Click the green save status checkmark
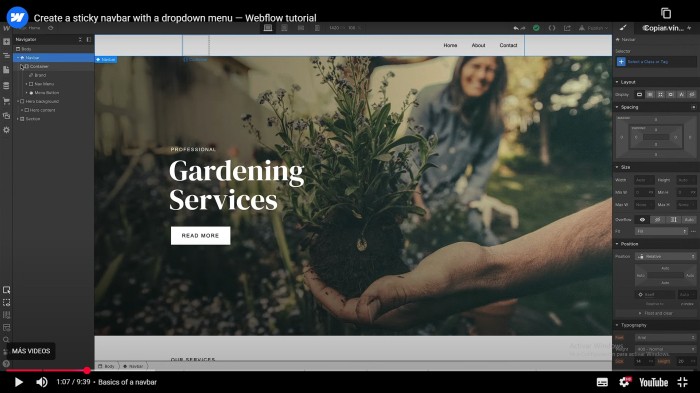Screen dimensions: 700x393 pyautogui.click(x=536, y=28)
